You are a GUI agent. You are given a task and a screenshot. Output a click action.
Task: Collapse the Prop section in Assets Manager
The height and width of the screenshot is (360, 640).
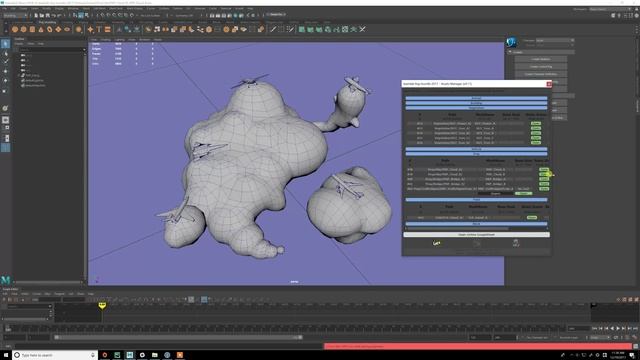pos(476,154)
